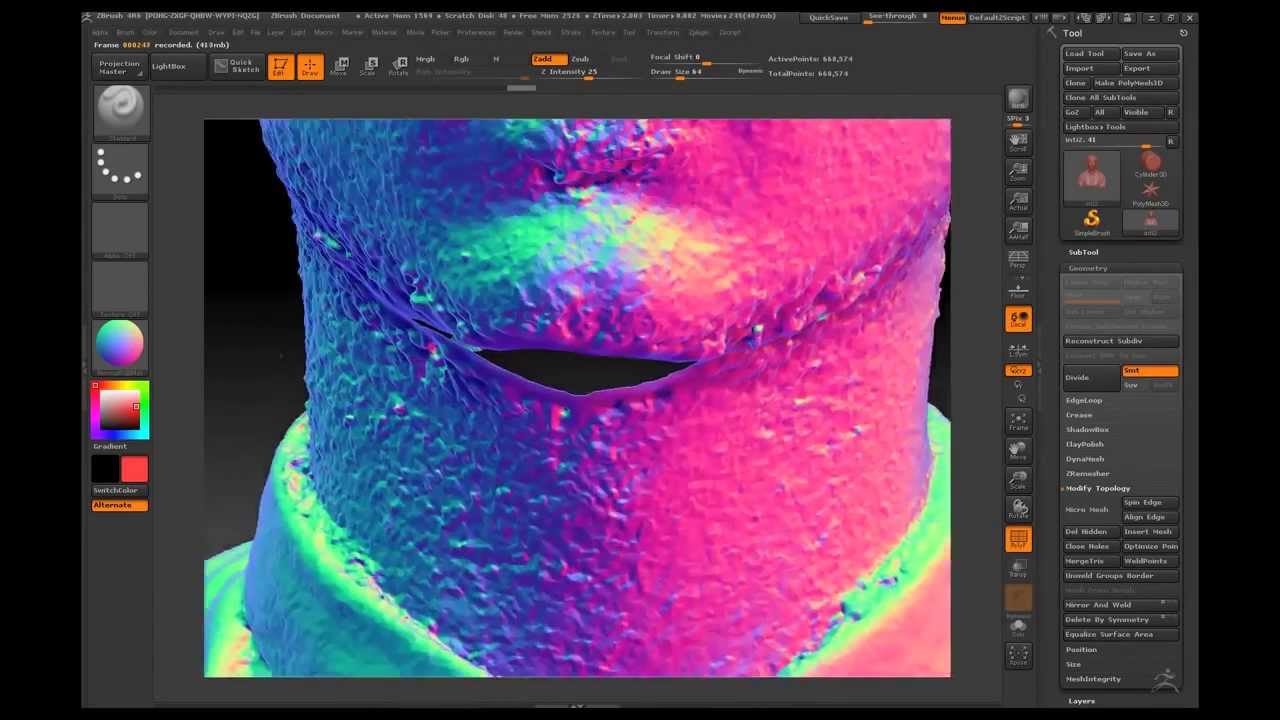Open the Preferences menu
The height and width of the screenshot is (720, 1280).
pos(476,32)
